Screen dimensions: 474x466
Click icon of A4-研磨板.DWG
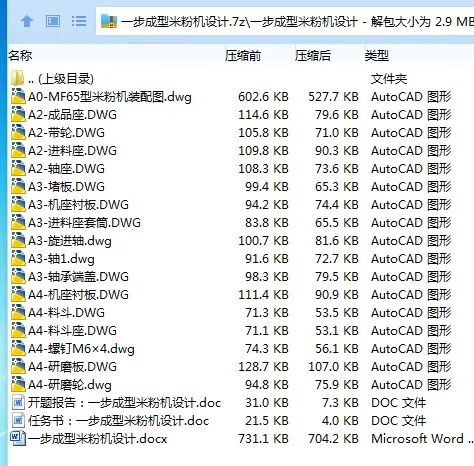(x=18, y=366)
